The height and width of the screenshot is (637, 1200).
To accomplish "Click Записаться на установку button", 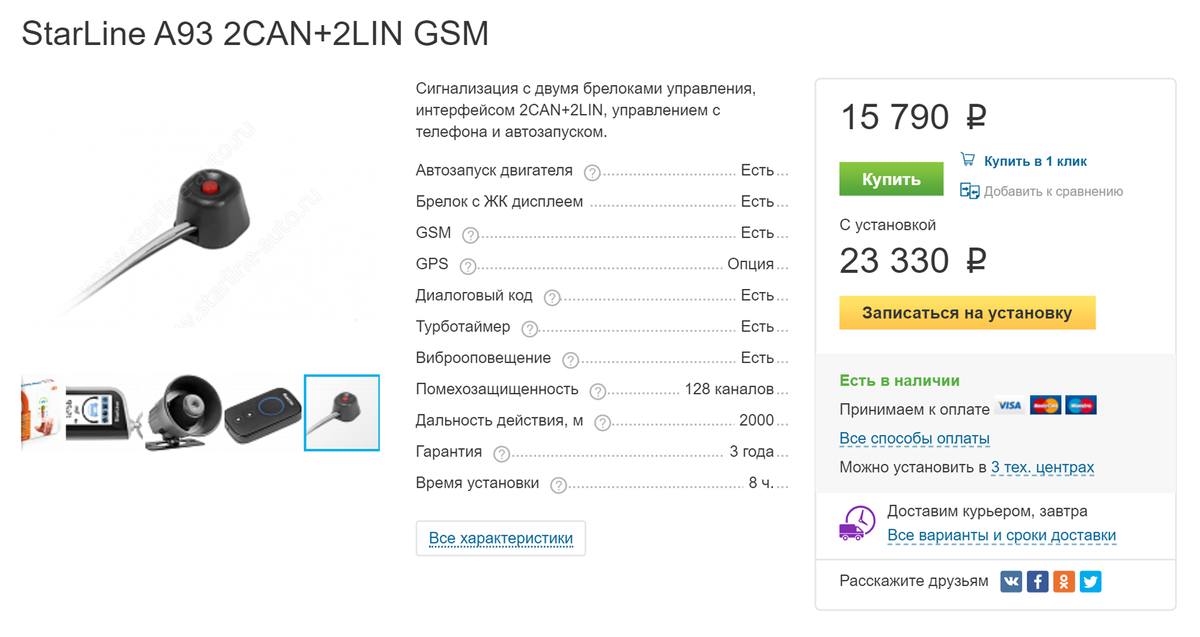I will pos(967,313).
